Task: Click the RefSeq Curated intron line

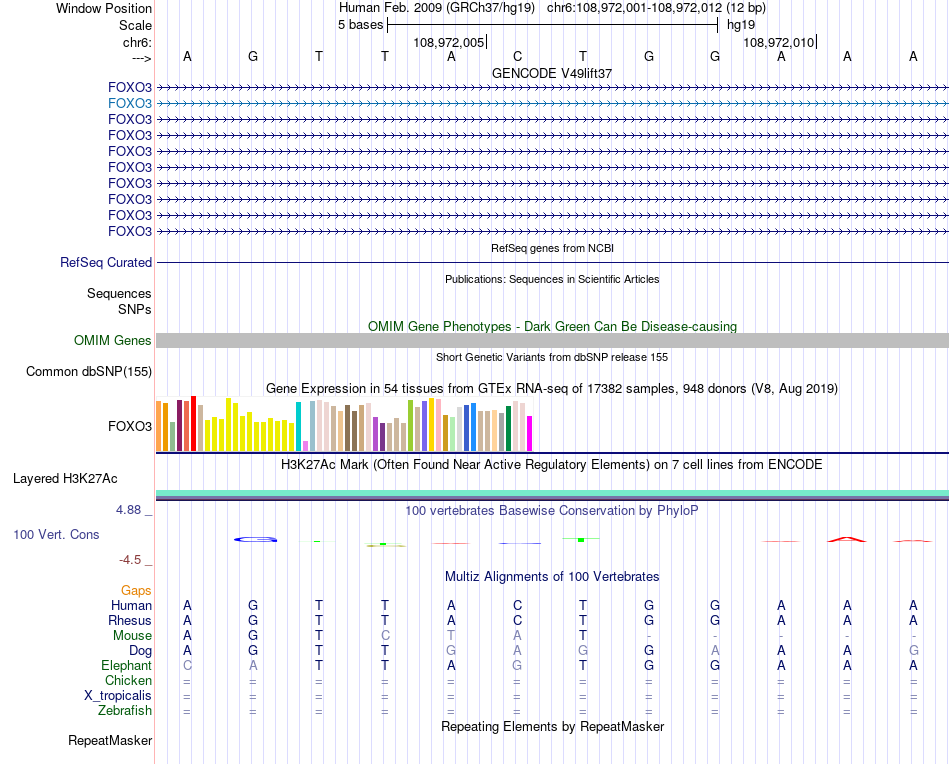Action: click(552, 262)
